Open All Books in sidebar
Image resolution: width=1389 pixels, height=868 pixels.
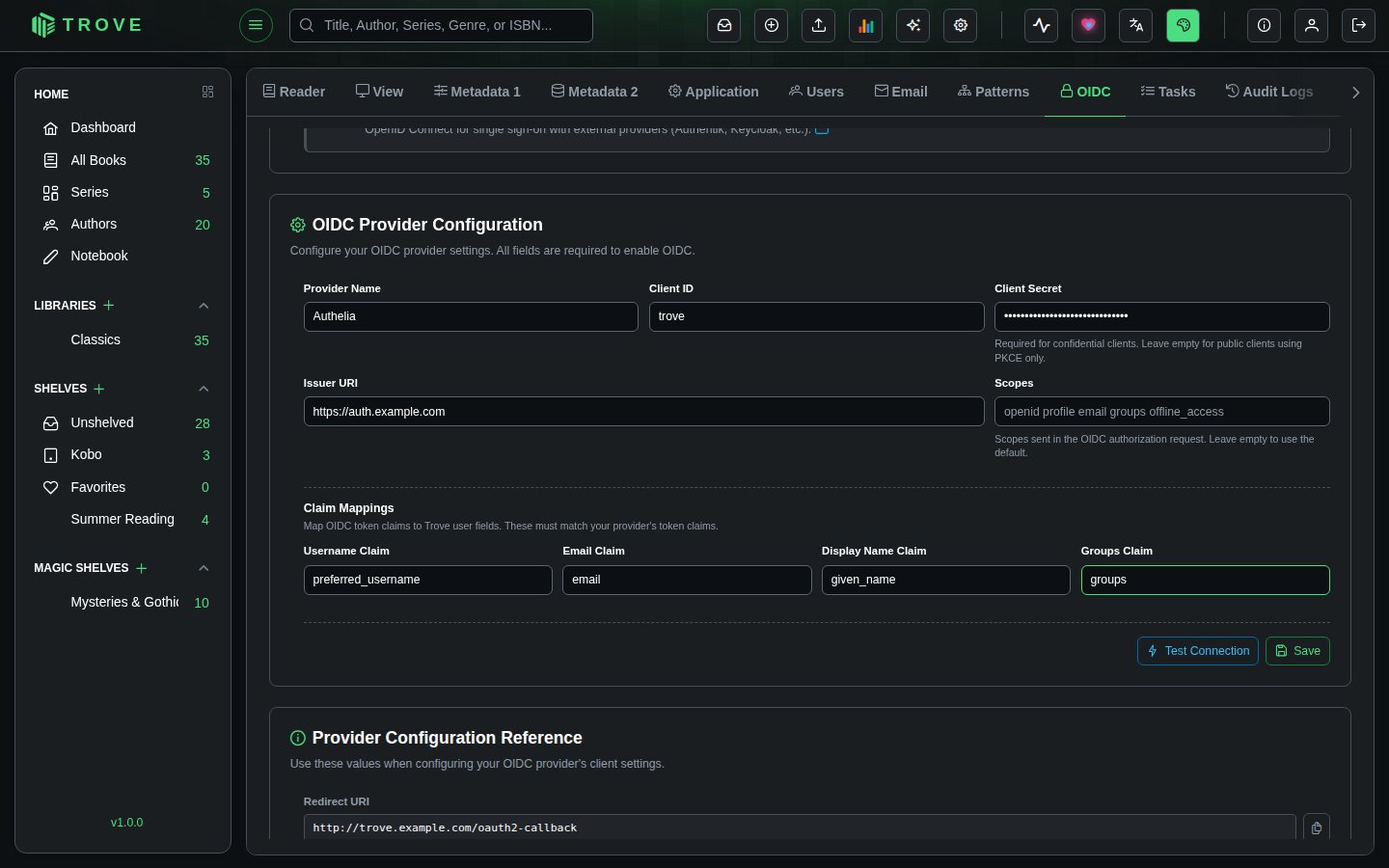pyautogui.click(x=123, y=160)
